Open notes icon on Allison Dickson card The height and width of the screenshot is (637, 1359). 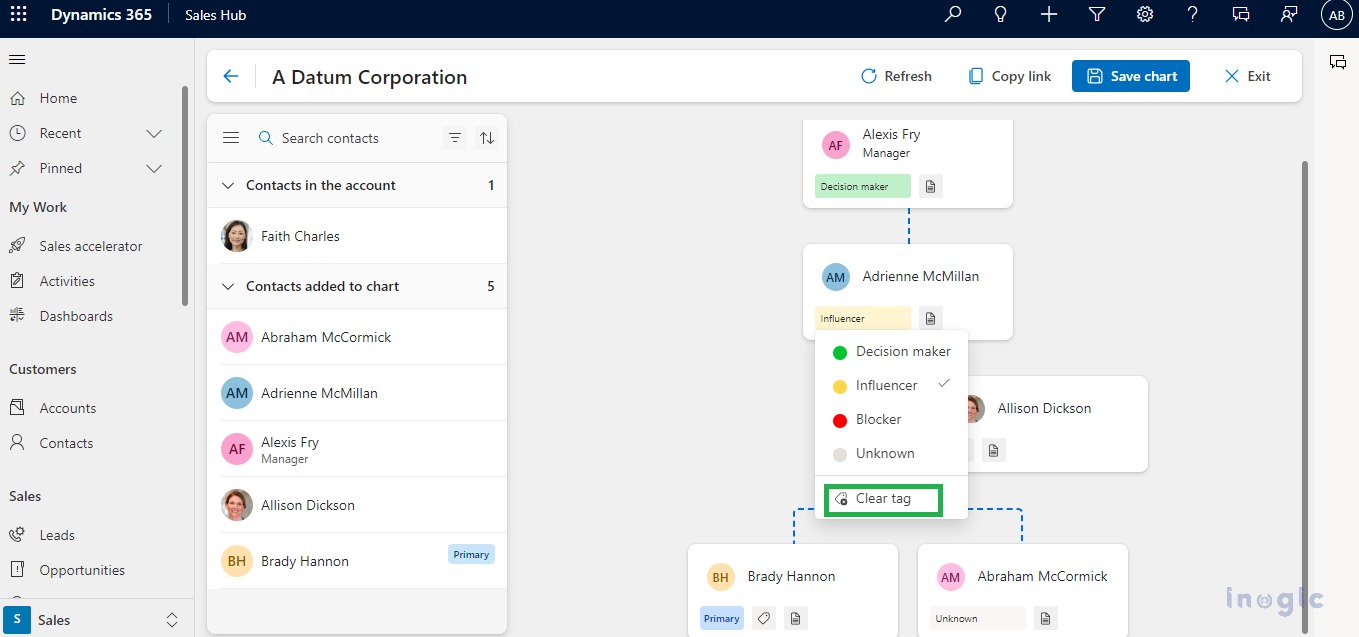(x=993, y=450)
